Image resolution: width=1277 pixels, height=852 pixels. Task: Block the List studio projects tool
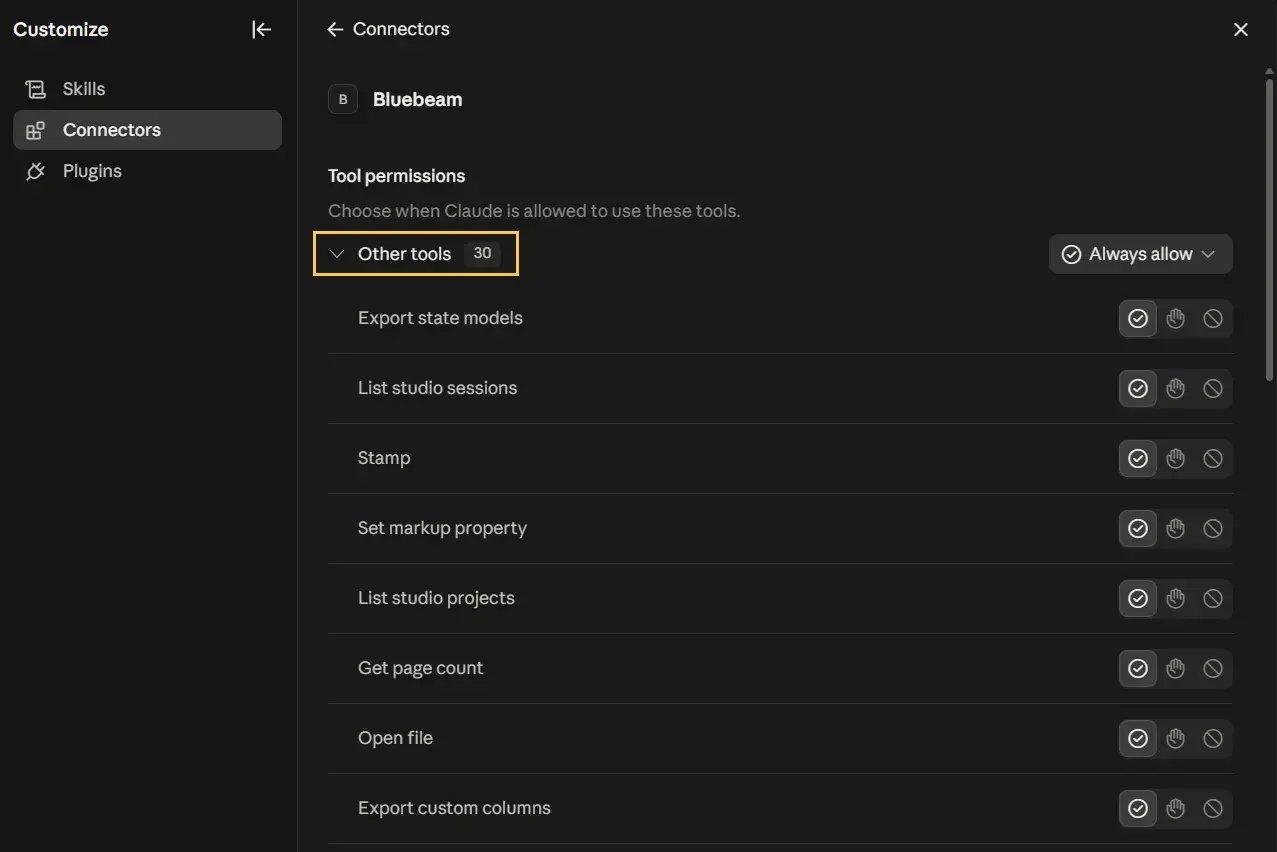pos(1213,599)
